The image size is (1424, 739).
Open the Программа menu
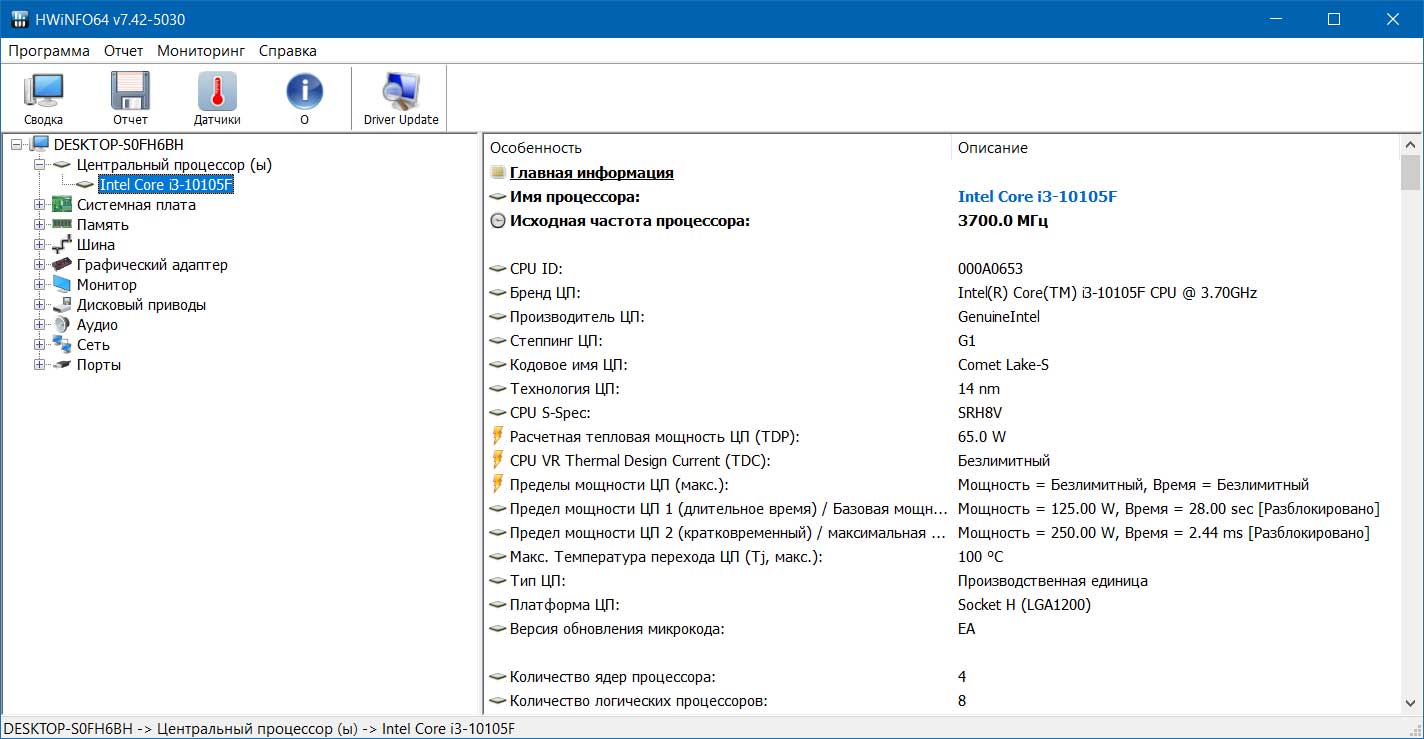[x=49, y=51]
